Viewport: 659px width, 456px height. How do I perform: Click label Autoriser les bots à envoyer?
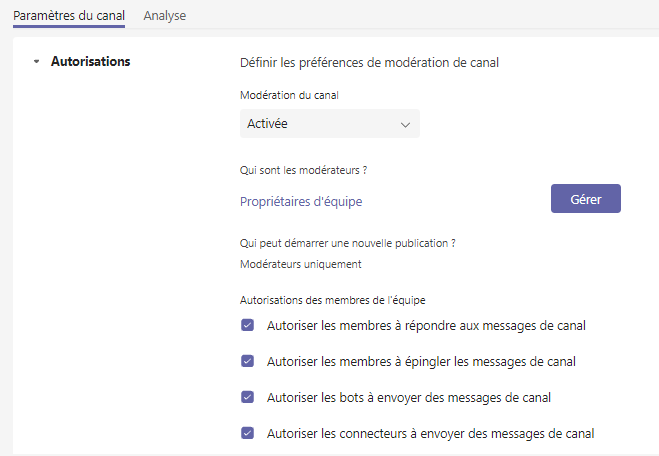point(409,398)
